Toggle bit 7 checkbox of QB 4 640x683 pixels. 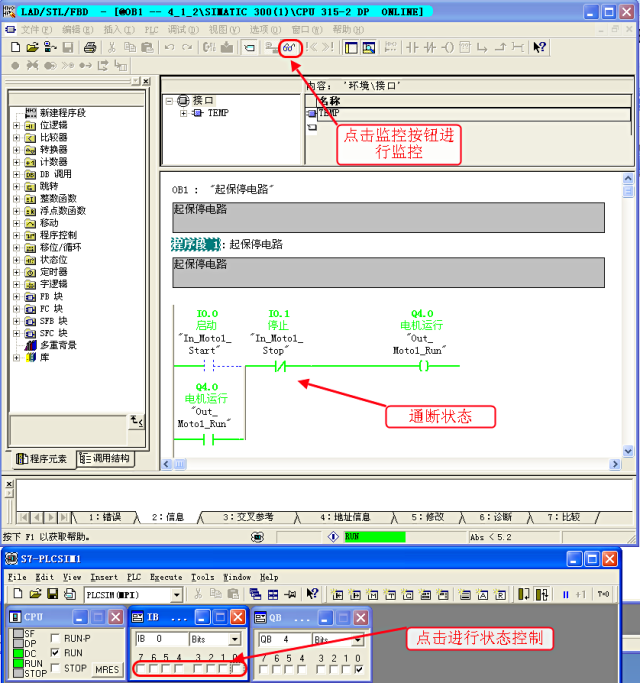(264, 669)
